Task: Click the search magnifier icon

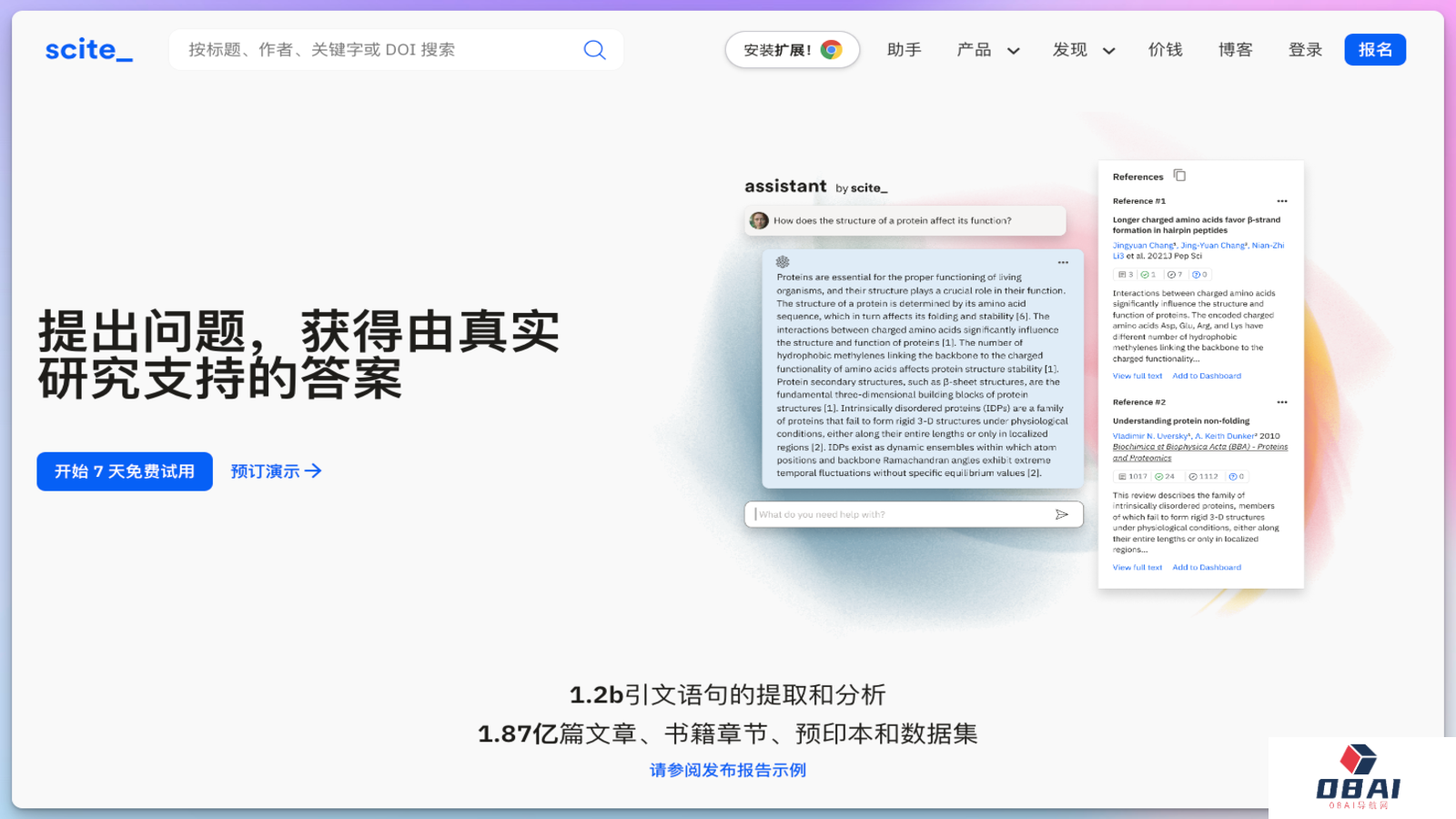Action: click(594, 50)
